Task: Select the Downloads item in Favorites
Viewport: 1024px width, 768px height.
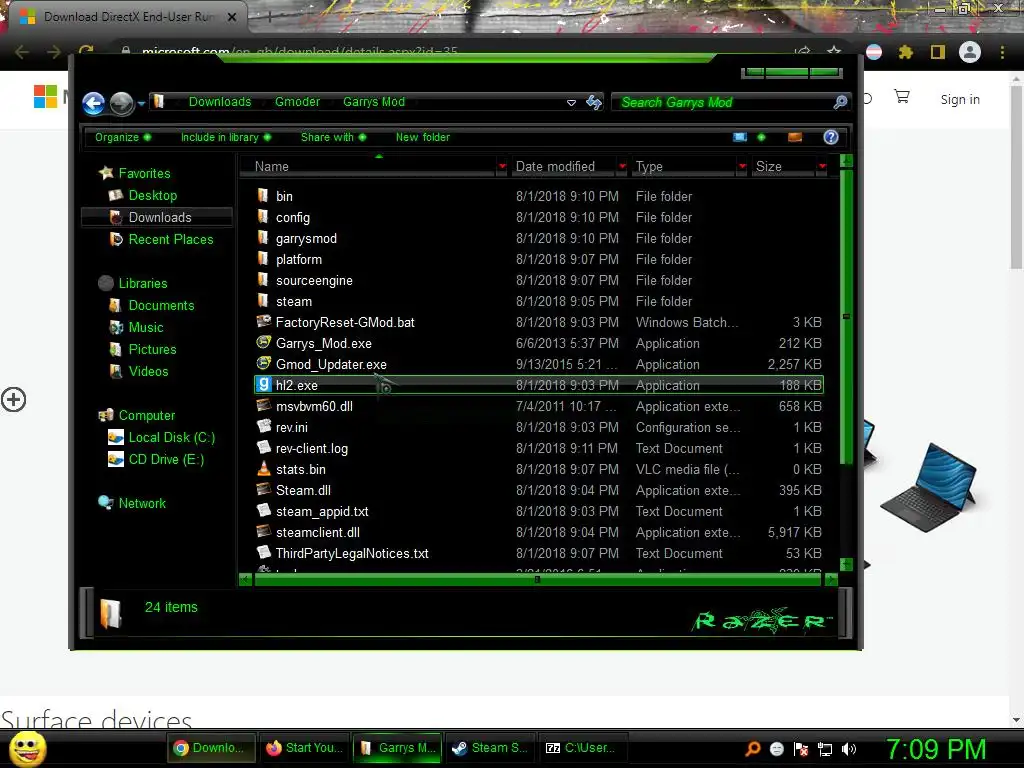Action: (x=157, y=217)
